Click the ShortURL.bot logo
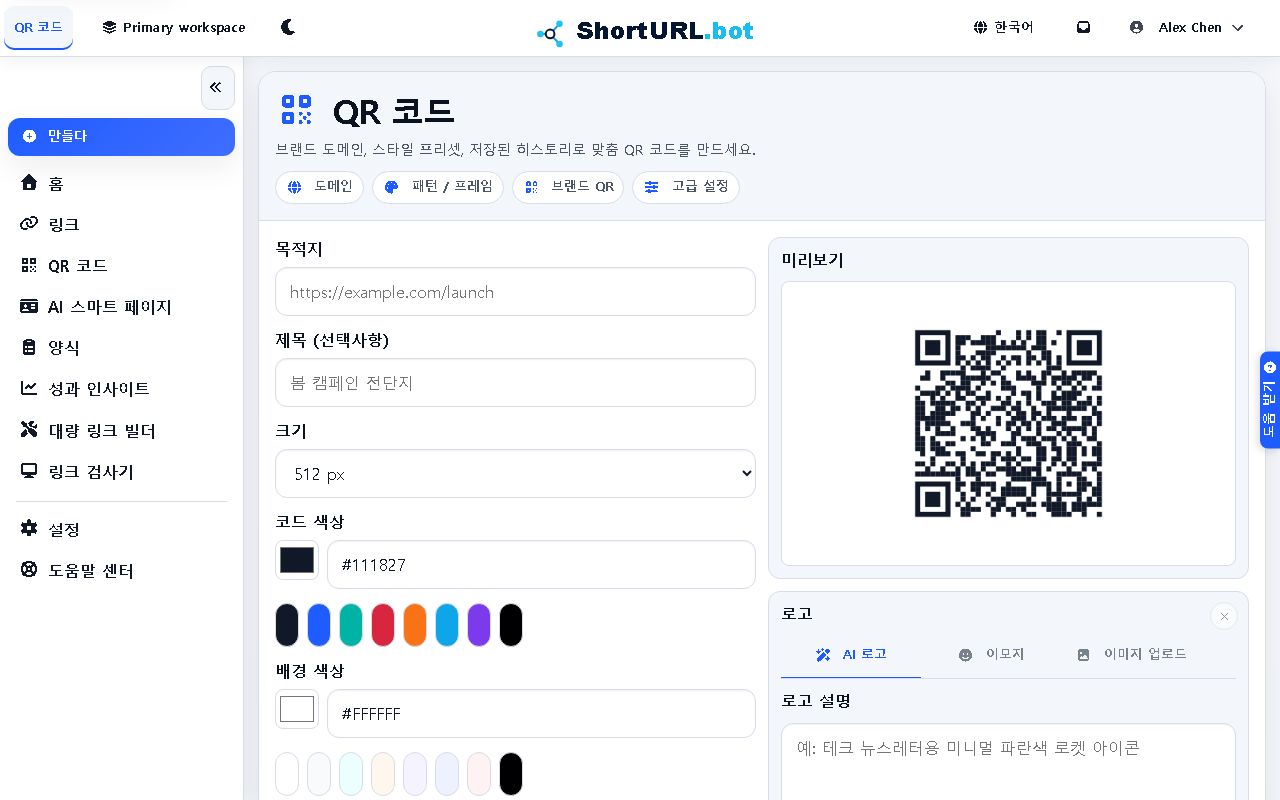1280x800 pixels. [x=645, y=31]
